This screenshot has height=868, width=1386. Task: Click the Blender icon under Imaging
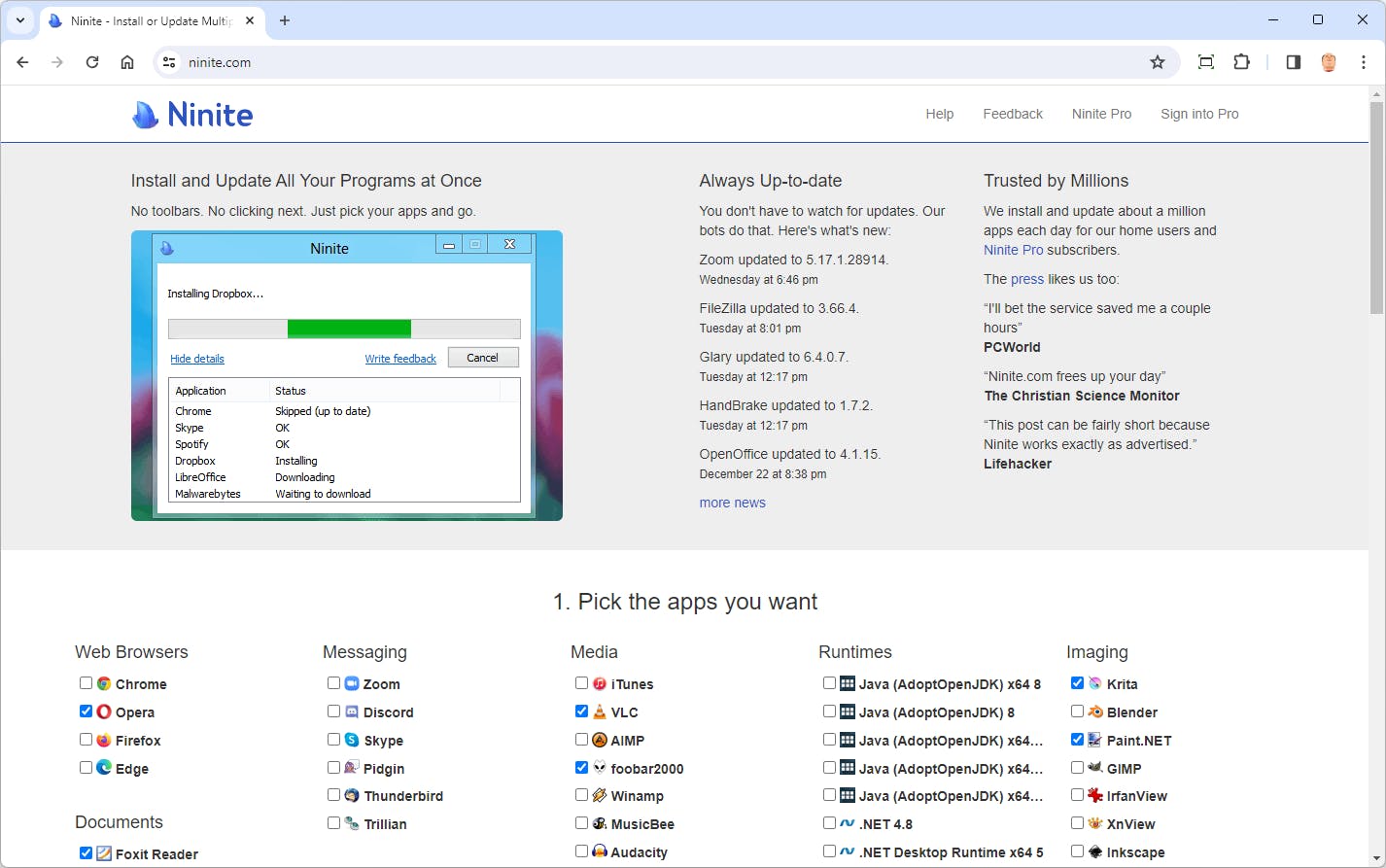[1095, 712]
